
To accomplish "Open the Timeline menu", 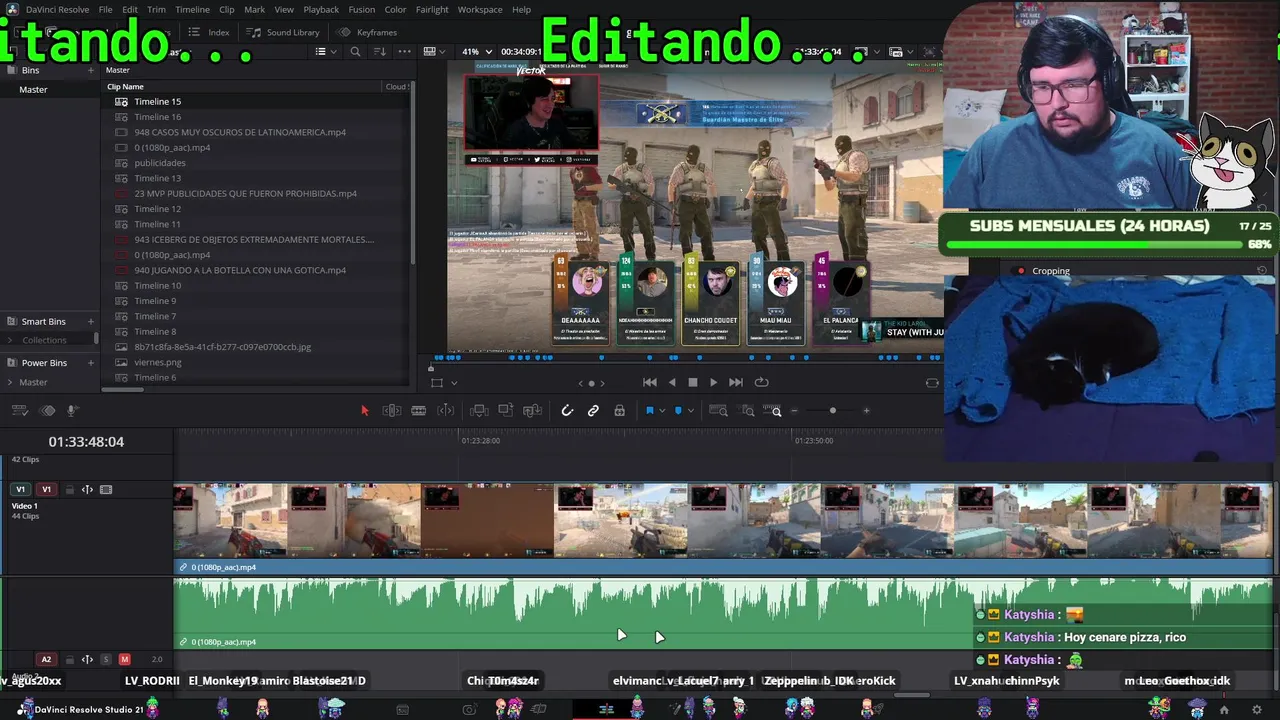I will coord(192,10).
